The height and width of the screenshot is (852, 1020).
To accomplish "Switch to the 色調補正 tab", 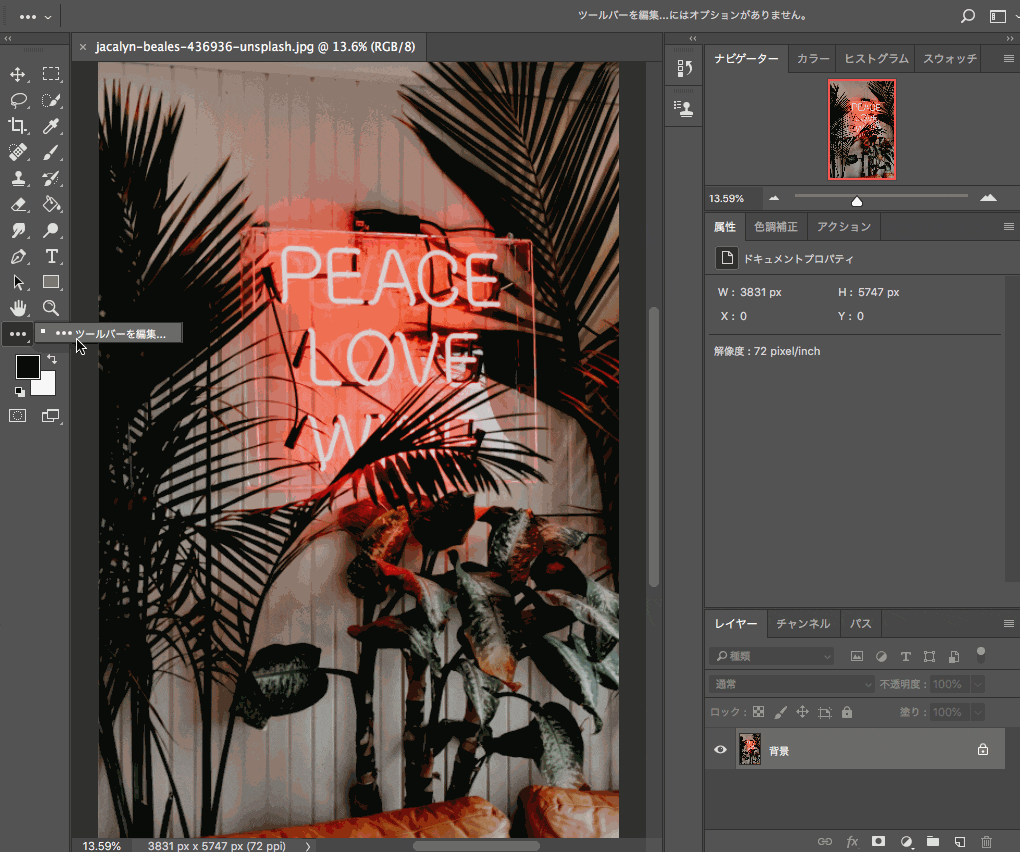I will click(775, 226).
